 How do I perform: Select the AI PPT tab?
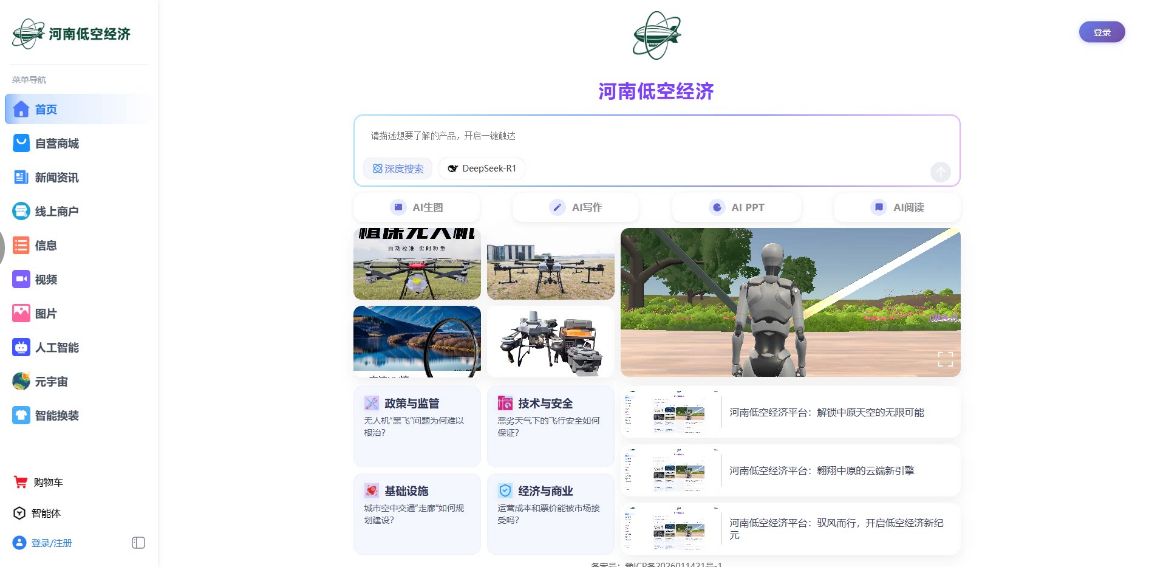[736, 208]
